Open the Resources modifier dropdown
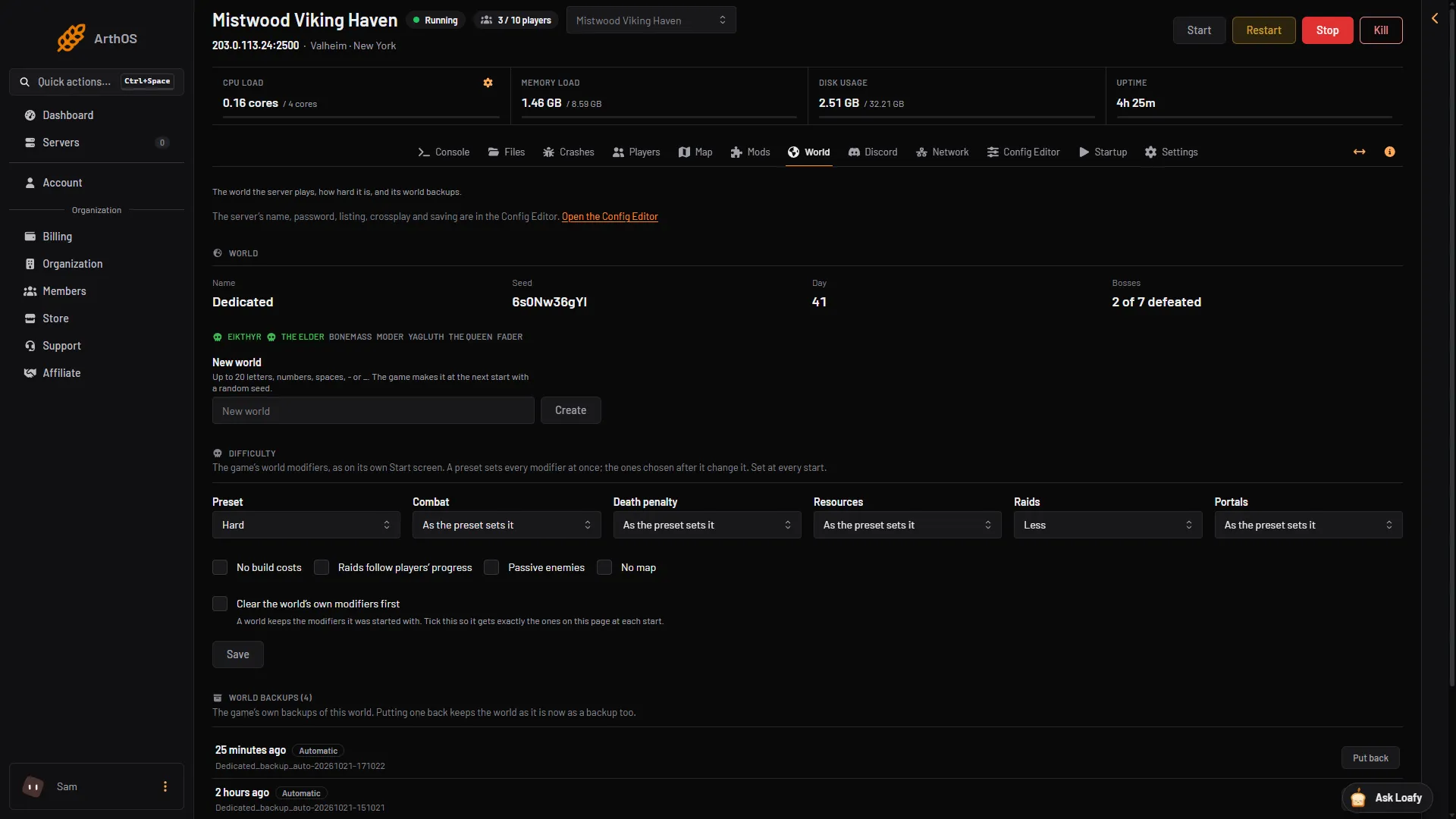This screenshot has width=1456, height=819. click(x=908, y=525)
